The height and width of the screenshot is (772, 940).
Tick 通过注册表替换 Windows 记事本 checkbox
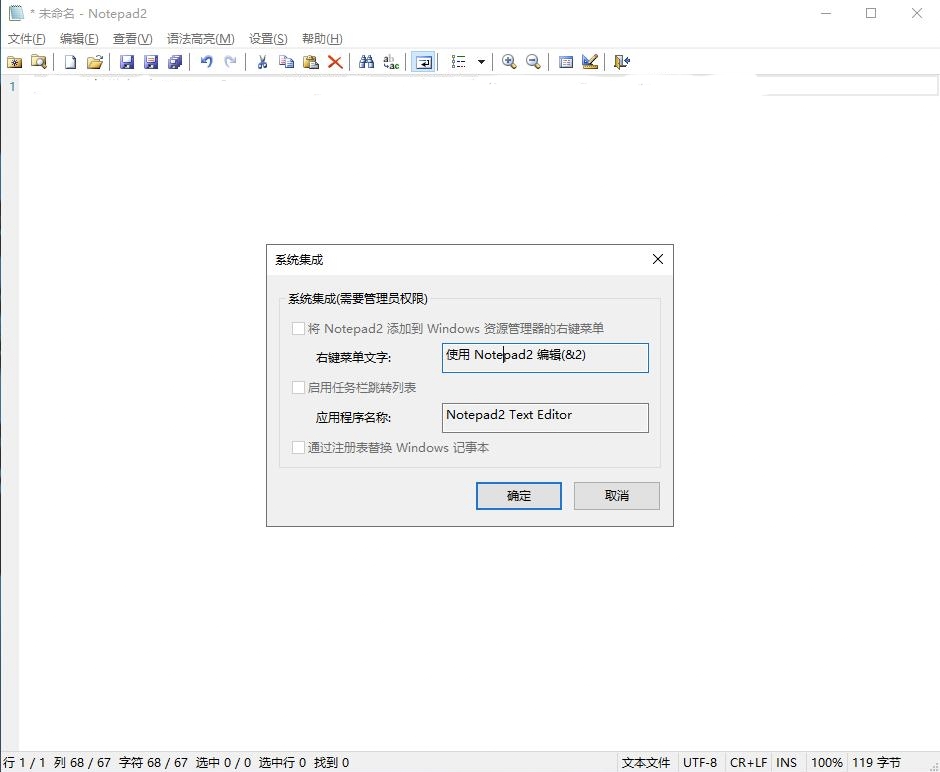[x=298, y=448]
